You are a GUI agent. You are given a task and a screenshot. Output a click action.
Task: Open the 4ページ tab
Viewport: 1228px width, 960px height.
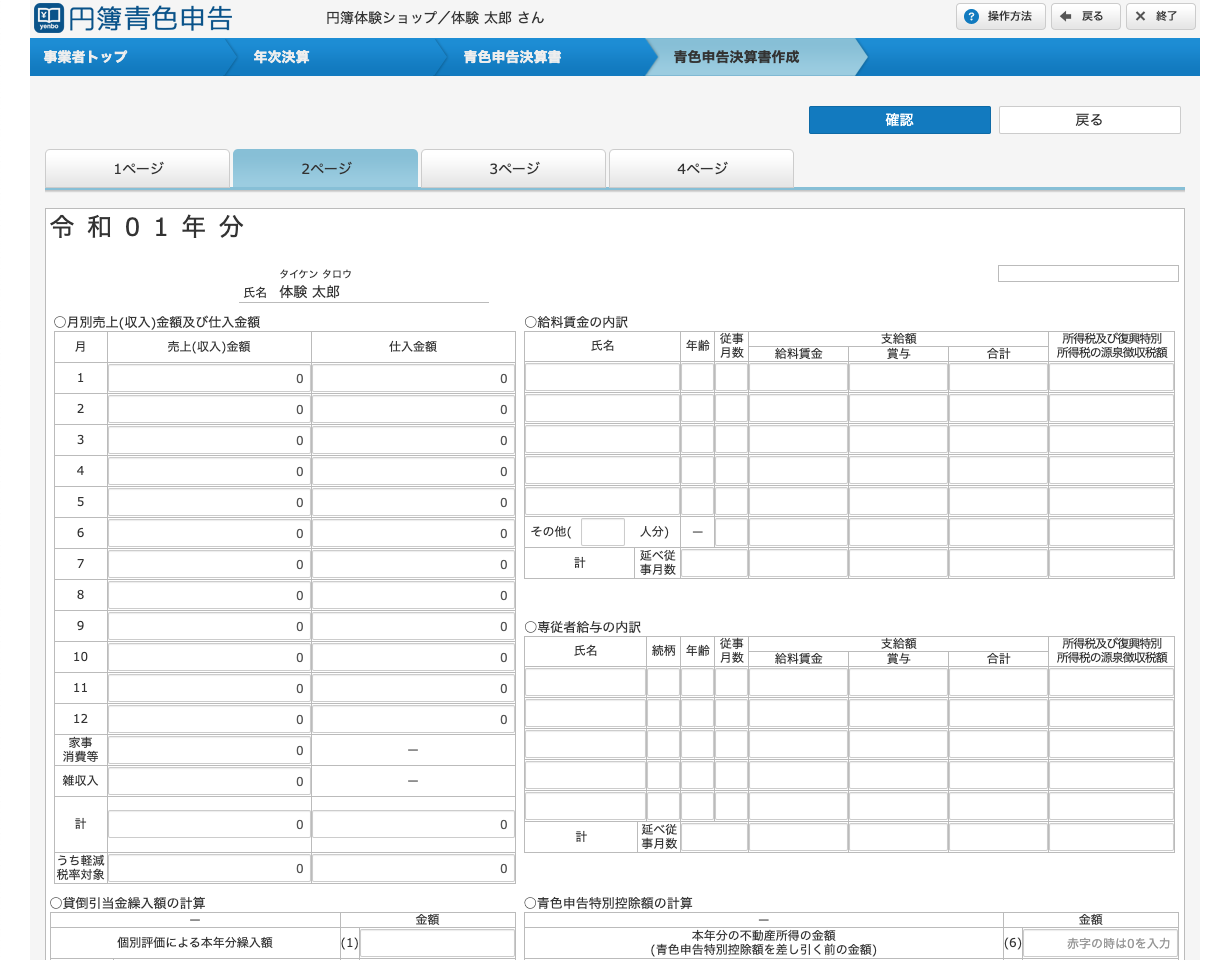[x=701, y=169]
